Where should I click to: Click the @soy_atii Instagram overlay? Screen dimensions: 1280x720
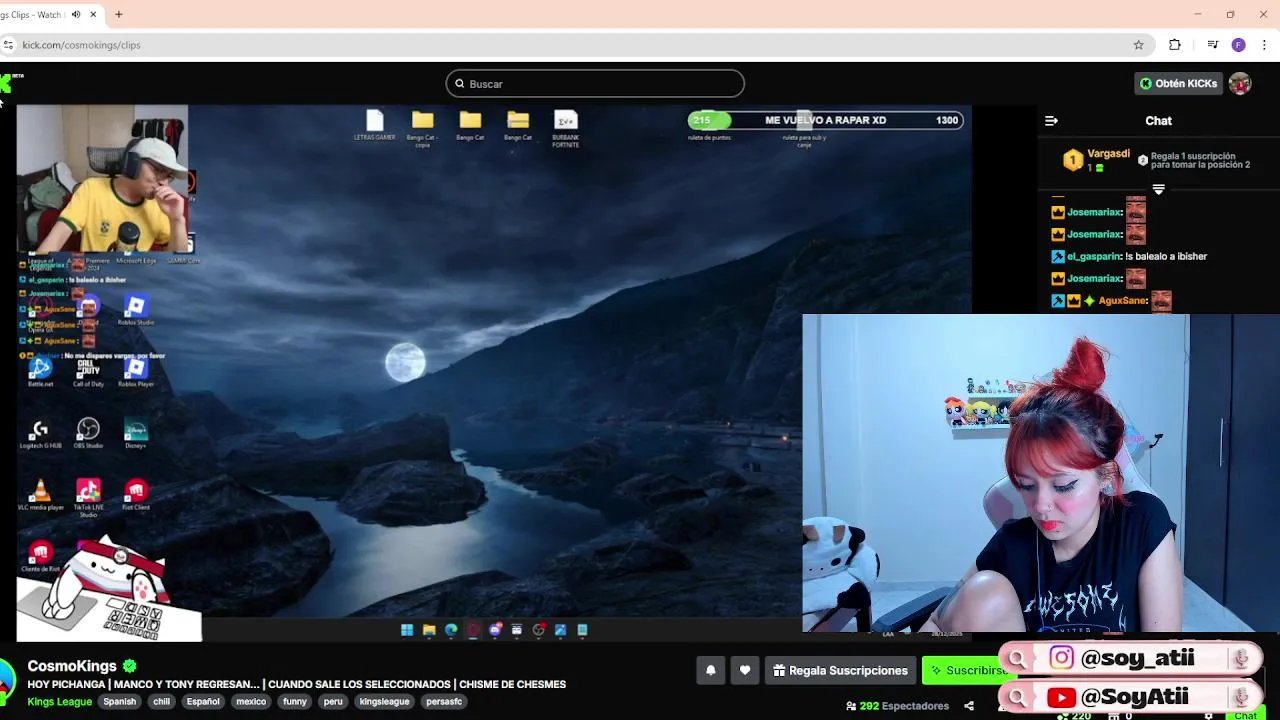coord(1132,658)
